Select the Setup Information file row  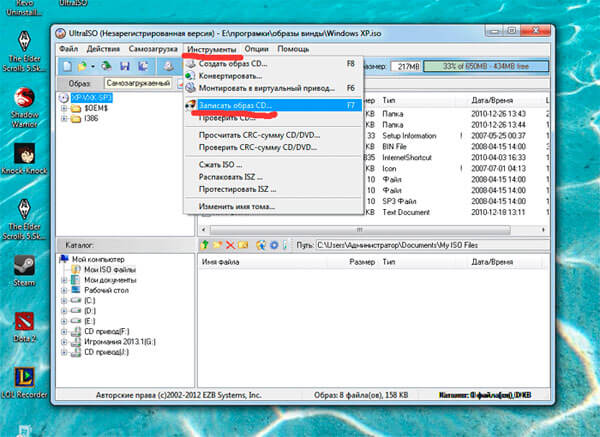click(x=455, y=136)
